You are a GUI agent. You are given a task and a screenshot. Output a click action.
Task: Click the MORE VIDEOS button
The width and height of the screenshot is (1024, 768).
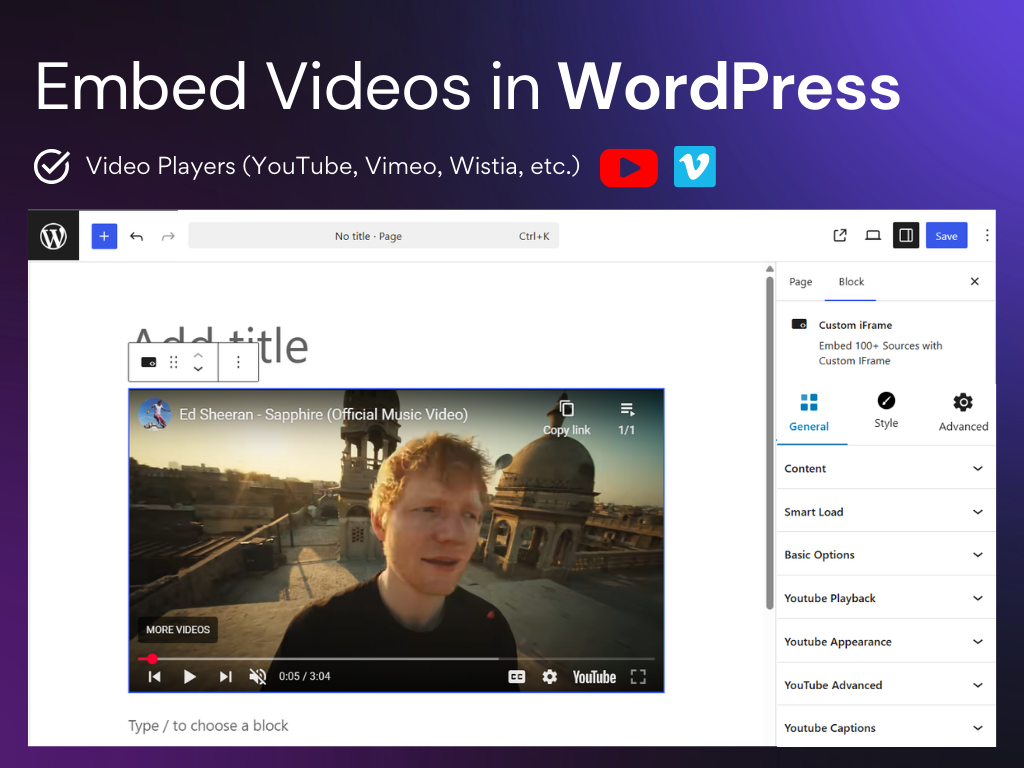coord(178,630)
